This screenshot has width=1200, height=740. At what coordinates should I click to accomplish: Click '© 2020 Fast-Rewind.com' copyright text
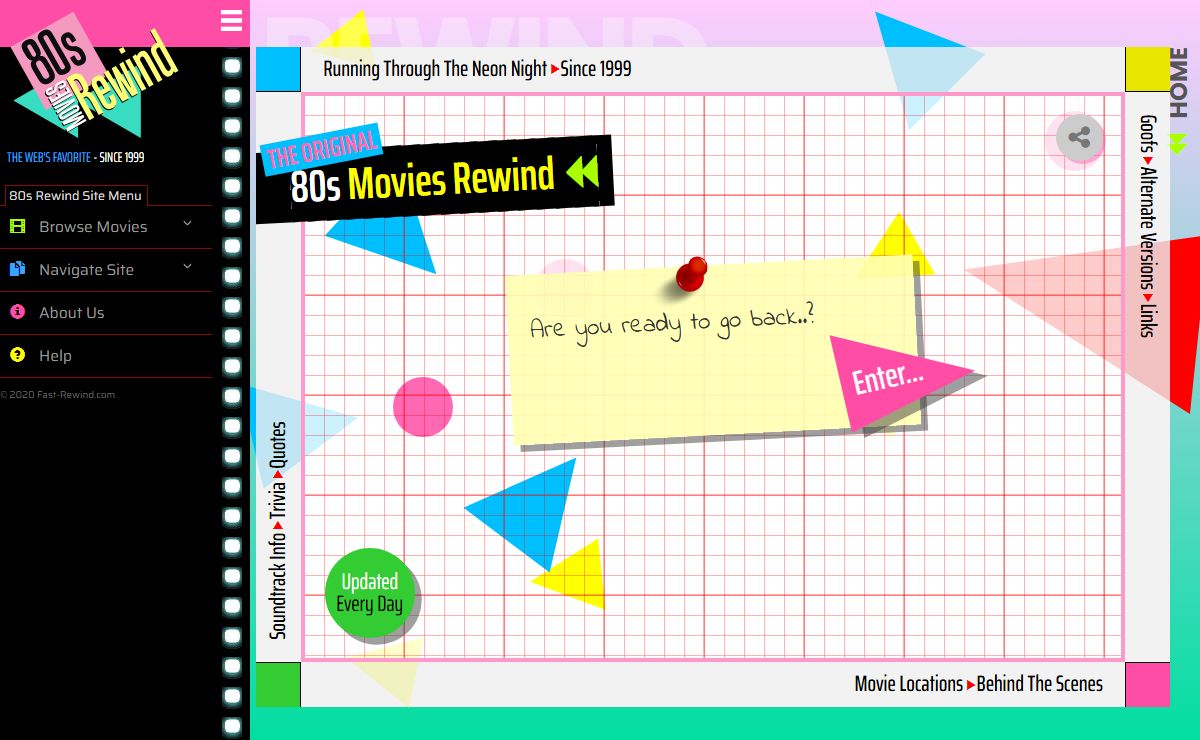[x=58, y=394]
